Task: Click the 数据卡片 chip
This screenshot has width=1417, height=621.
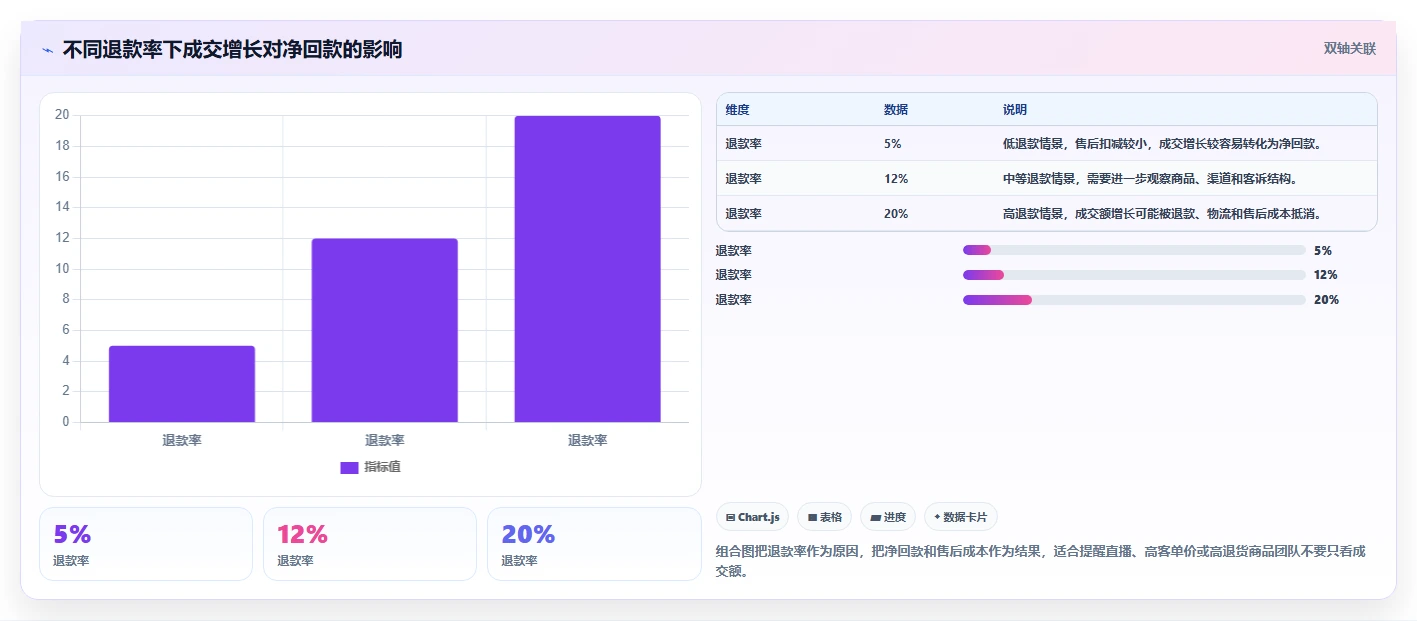Action: click(961, 517)
